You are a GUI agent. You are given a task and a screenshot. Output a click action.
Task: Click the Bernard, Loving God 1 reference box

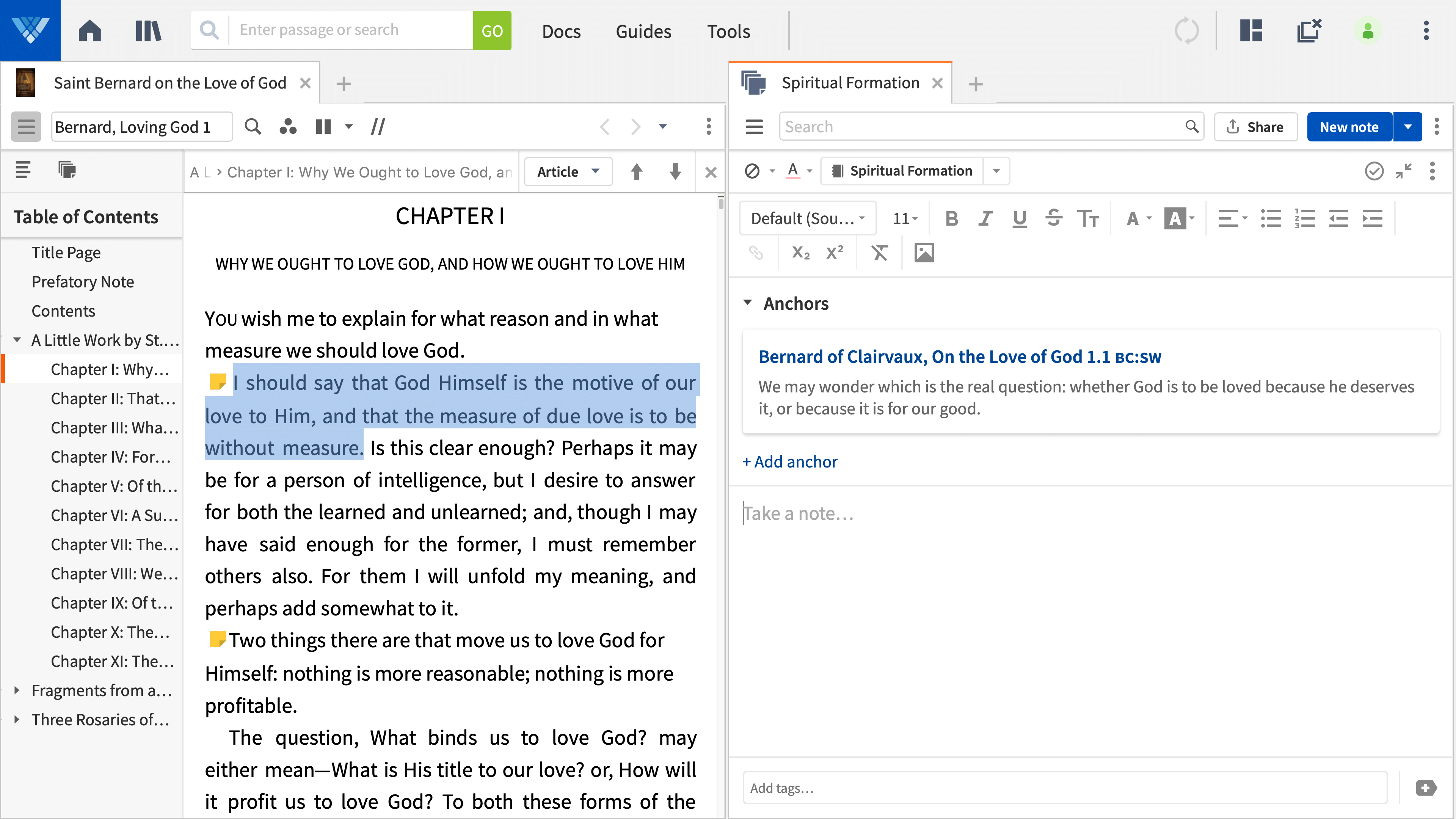pos(142,127)
